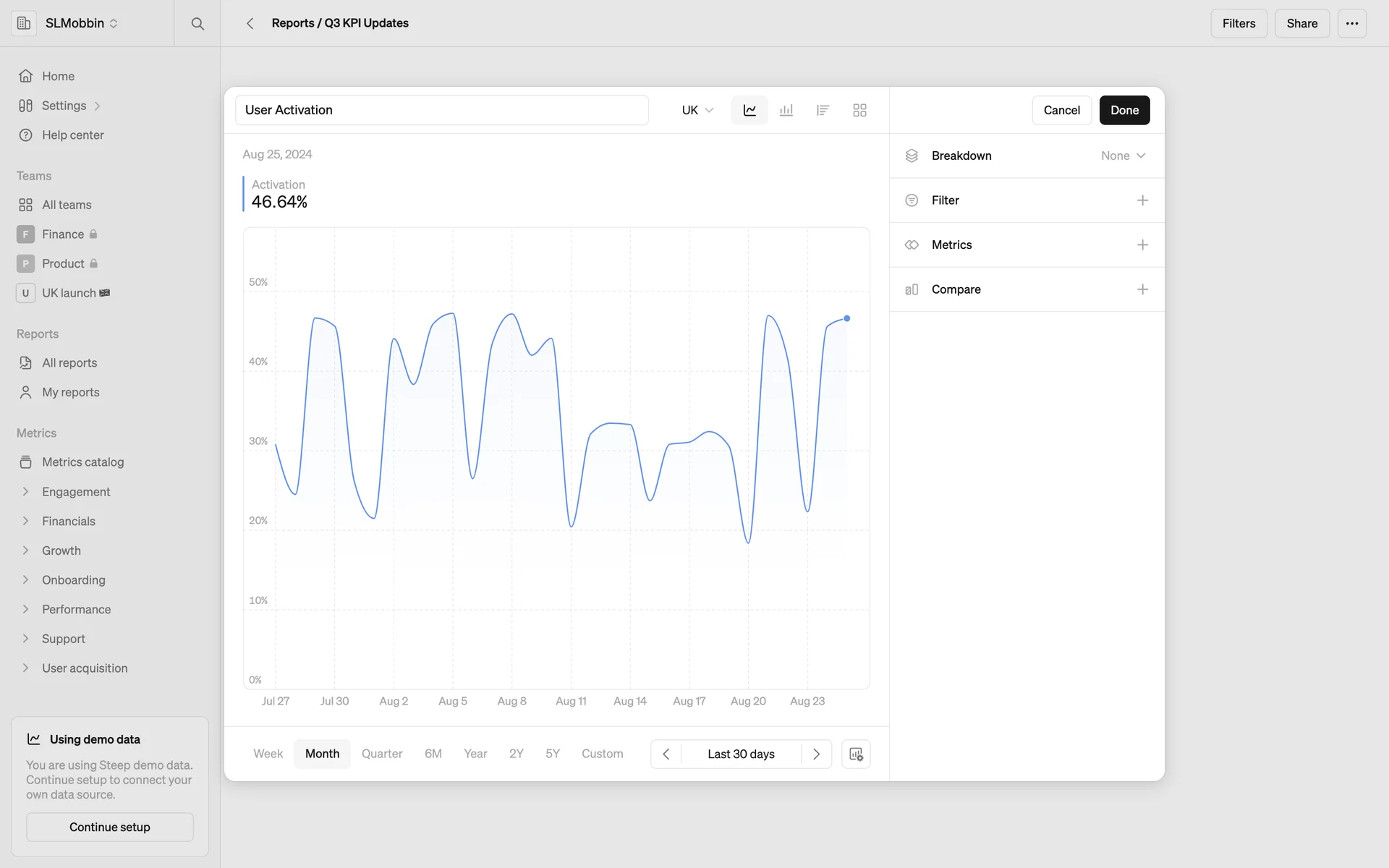Click the Done button
Viewport: 1389px width, 868px height.
coord(1124,110)
